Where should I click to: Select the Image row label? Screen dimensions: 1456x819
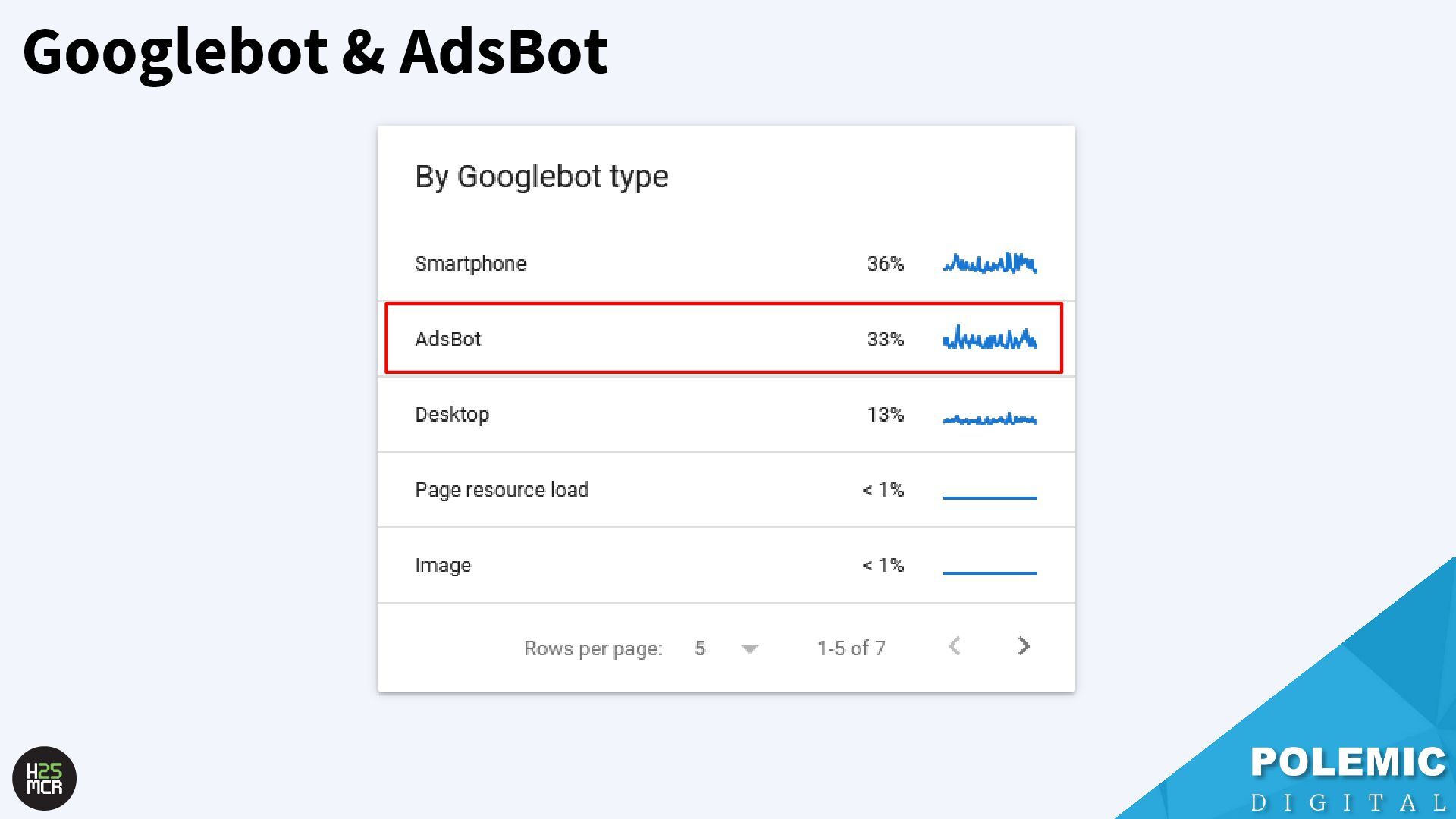(443, 566)
